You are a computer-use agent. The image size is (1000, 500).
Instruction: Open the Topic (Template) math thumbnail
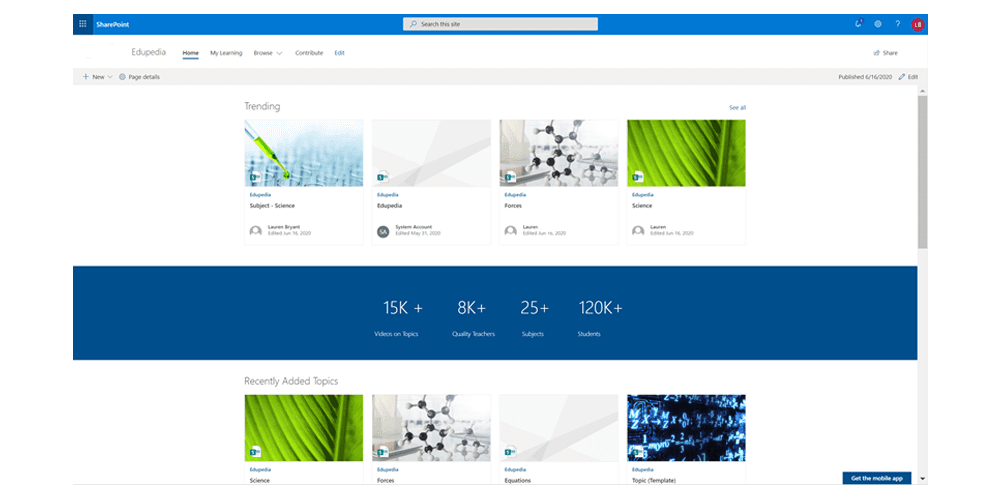(x=686, y=427)
